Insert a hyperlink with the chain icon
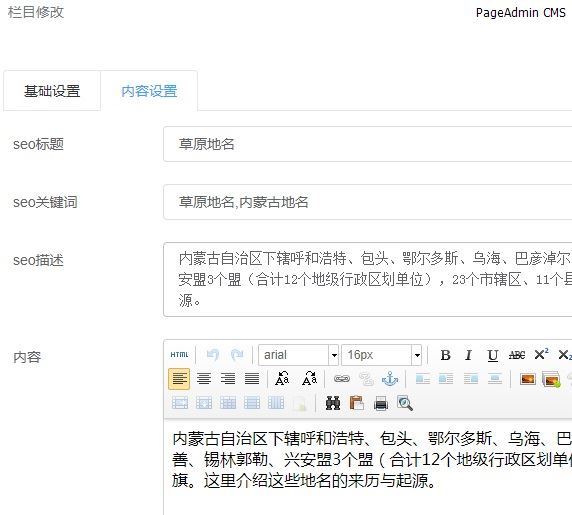This screenshot has width=572, height=515. tap(342, 379)
